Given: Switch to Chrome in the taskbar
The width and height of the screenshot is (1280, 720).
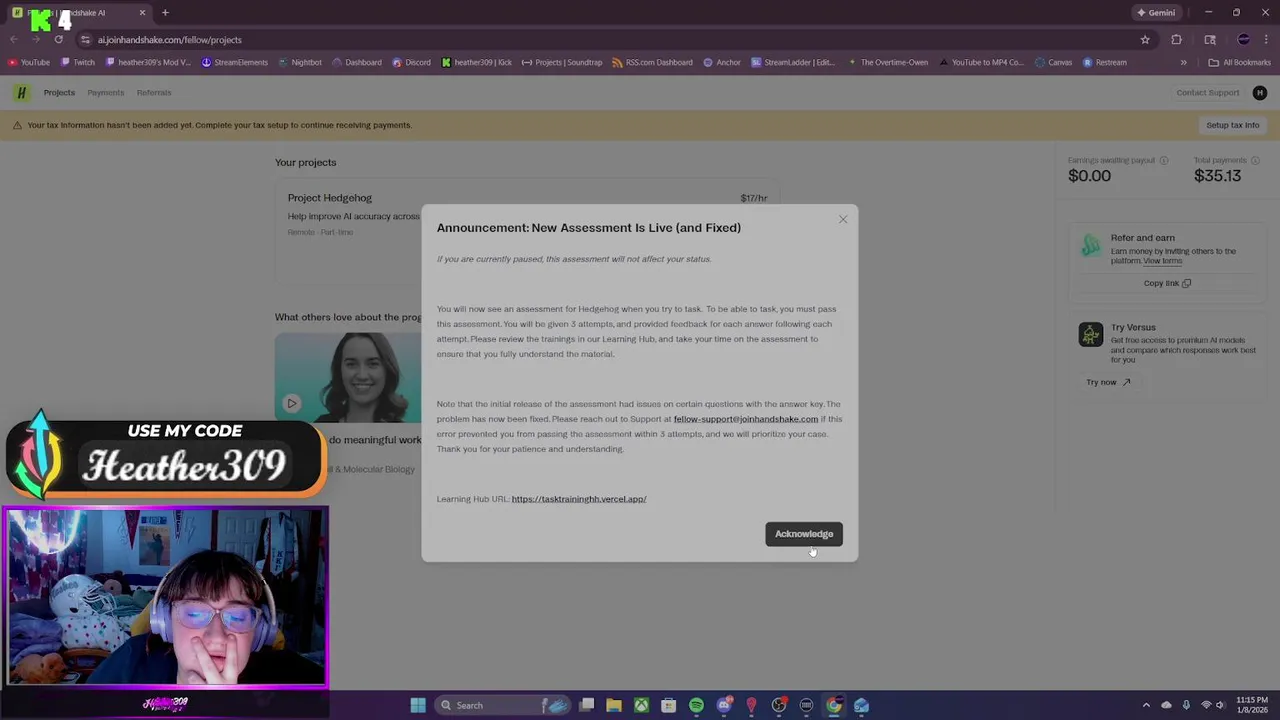Looking at the screenshot, I should (834, 705).
